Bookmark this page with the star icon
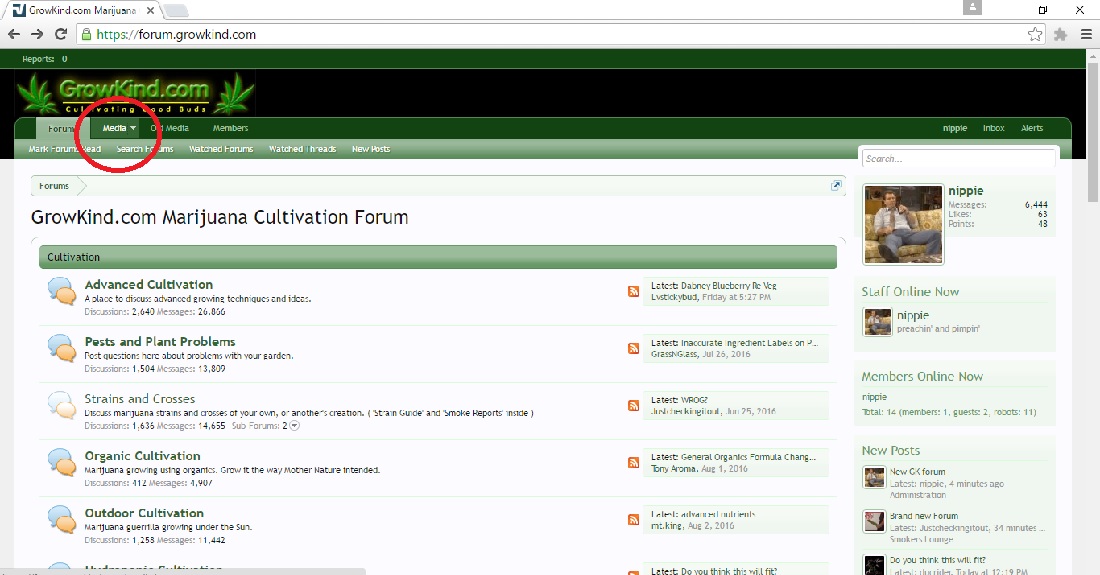Screen dimensions: 1100x575 1035,34
